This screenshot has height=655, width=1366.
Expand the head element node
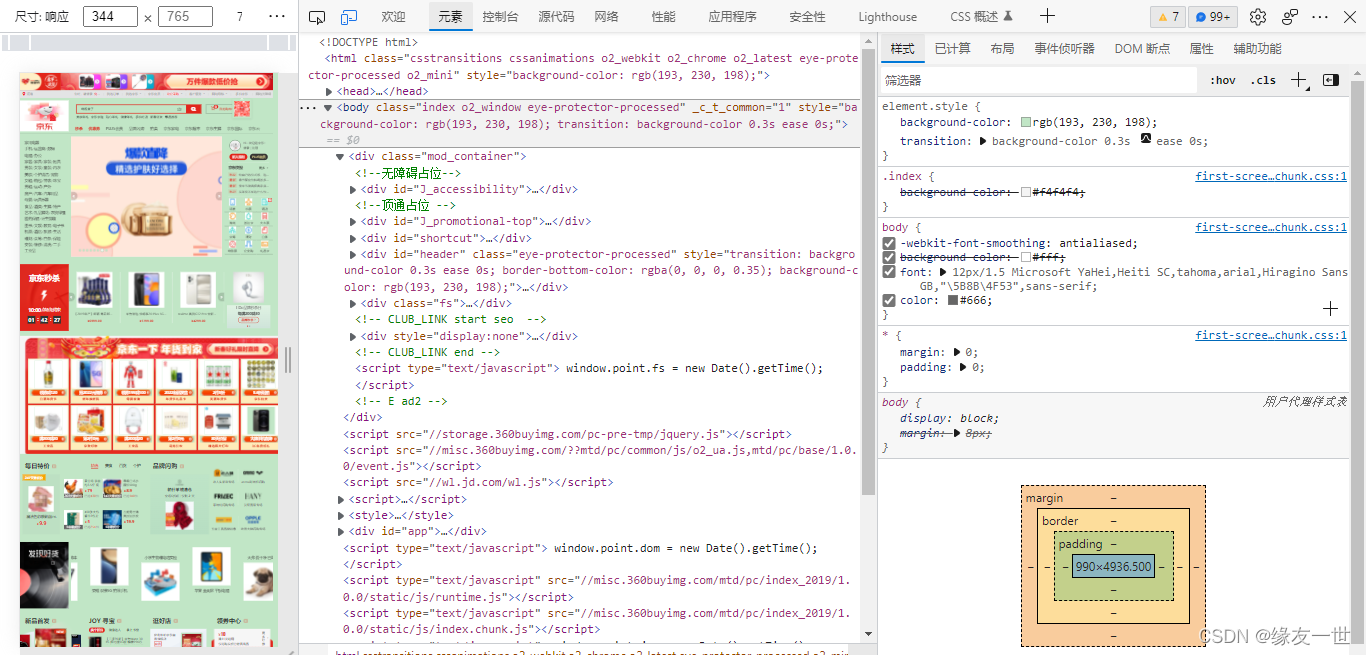(x=329, y=91)
